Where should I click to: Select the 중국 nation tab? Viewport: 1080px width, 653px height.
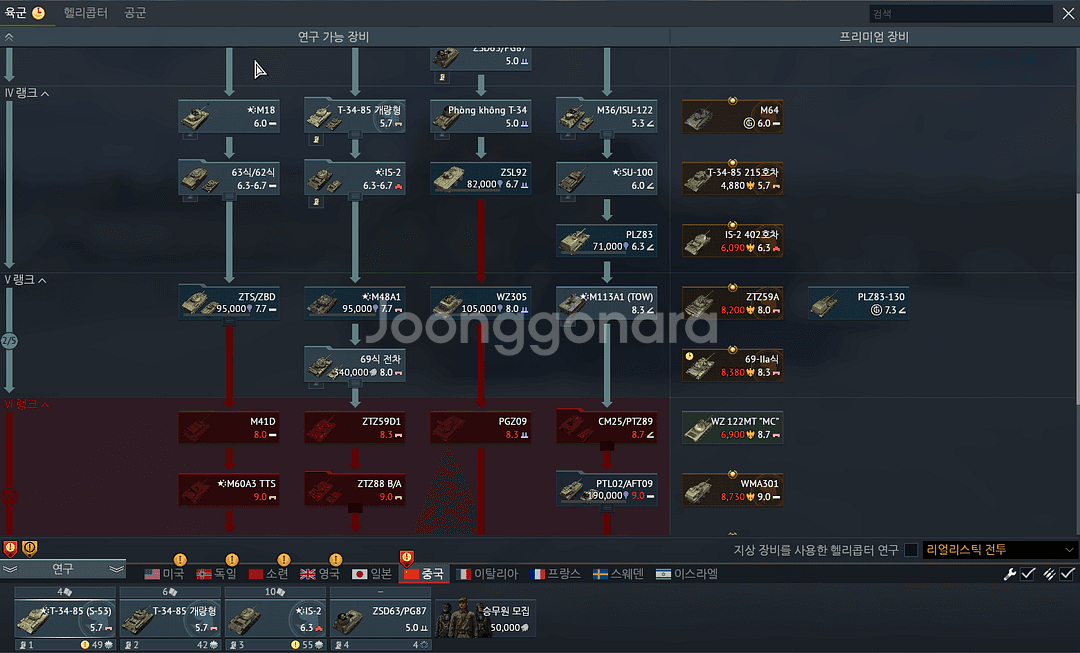424,574
